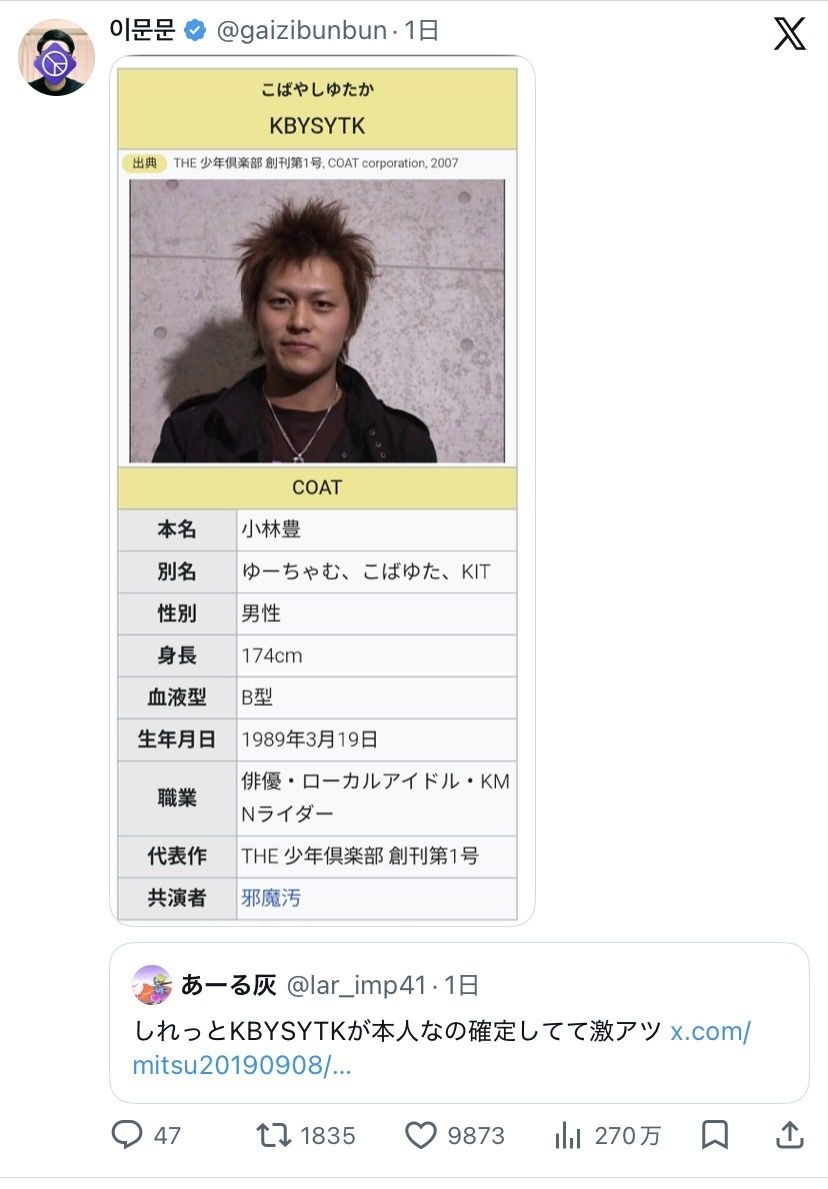
Task: Click the reply count 47
Action: pyautogui.click(x=168, y=1135)
